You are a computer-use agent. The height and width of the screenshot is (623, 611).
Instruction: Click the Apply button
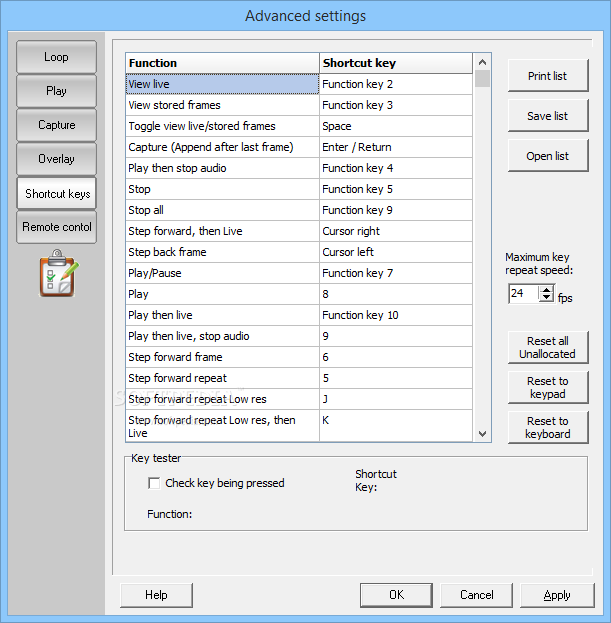click(557, 595)
